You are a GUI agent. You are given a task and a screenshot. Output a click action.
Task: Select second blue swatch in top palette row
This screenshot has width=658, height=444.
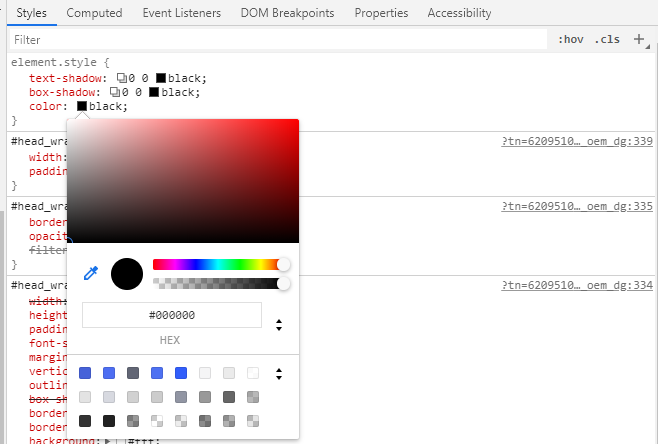(x=109, y=373)
